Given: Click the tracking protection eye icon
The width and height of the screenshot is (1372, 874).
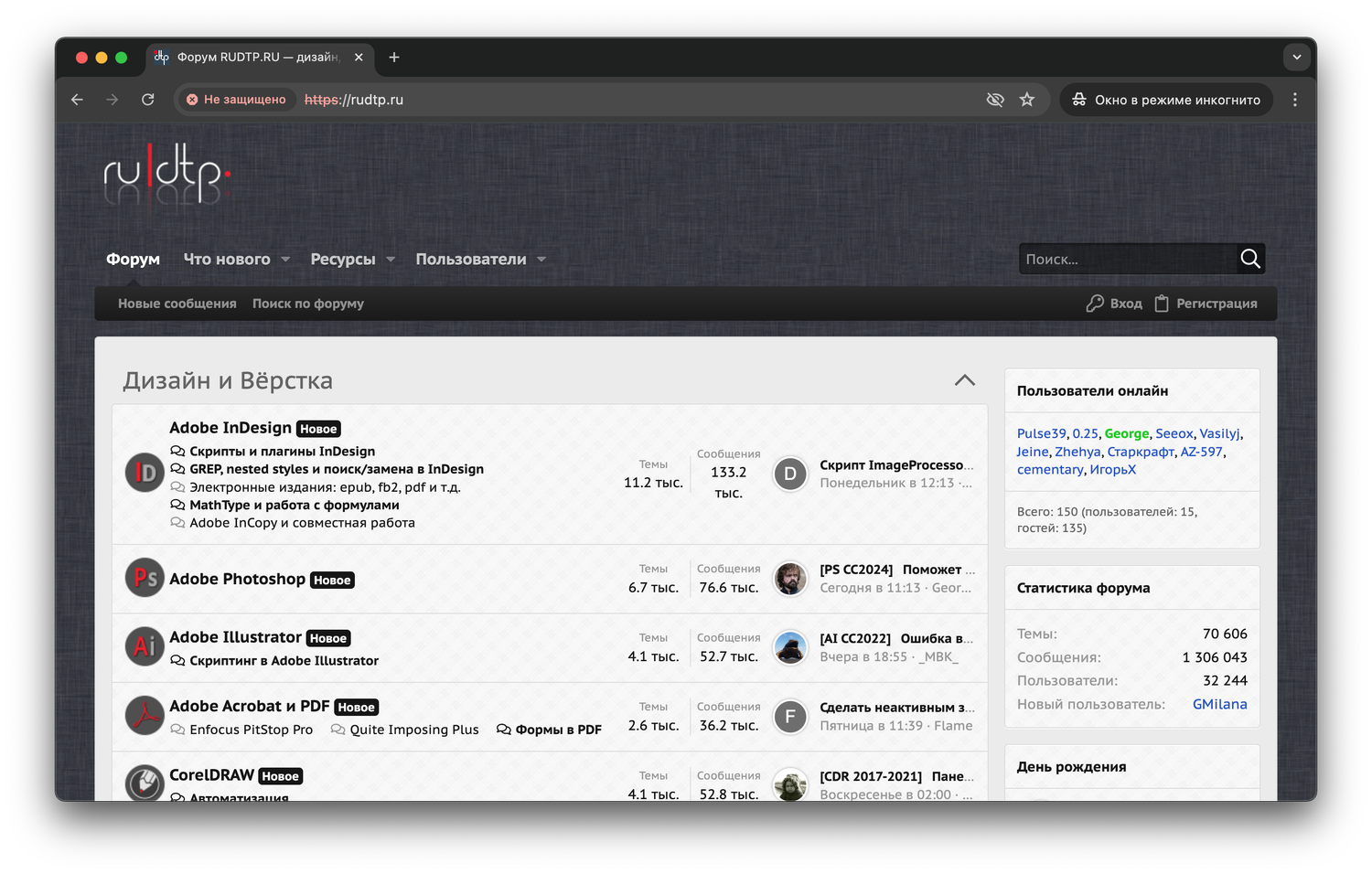Looking at the screenshot, I should (995, 100).
